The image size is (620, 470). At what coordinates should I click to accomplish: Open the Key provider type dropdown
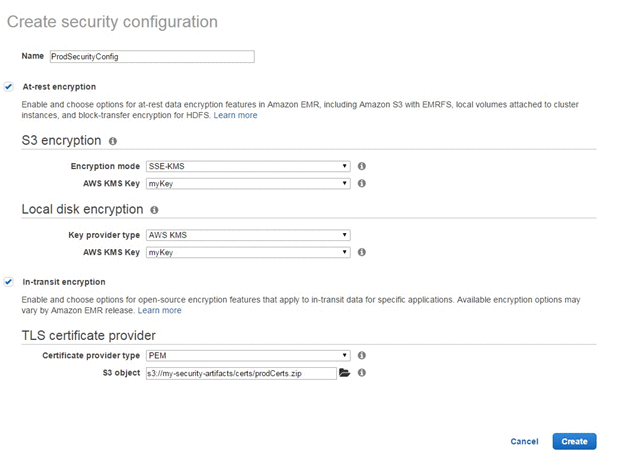point(248,235)
